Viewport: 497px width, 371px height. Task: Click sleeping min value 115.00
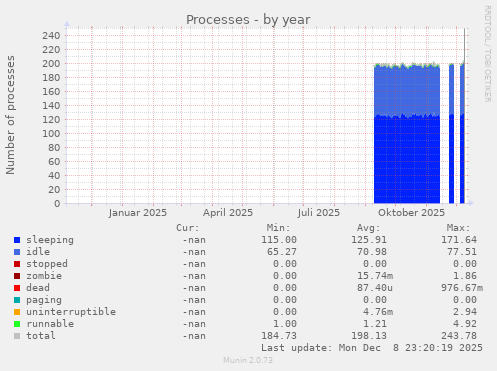pyautogui.click(x=279, y=240)
